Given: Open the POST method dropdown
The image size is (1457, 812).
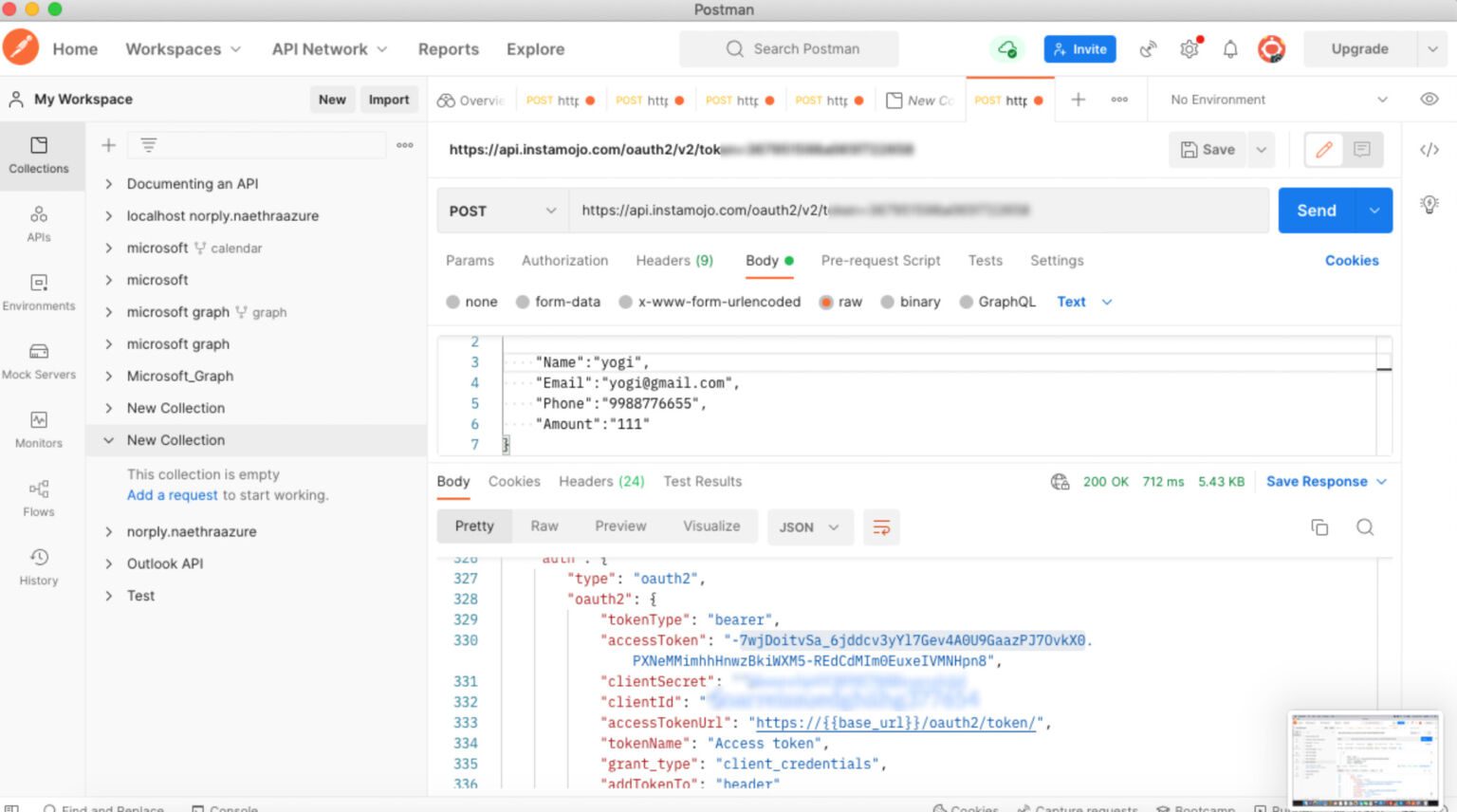Looking at the screenshot, I should tap(503, 211).
